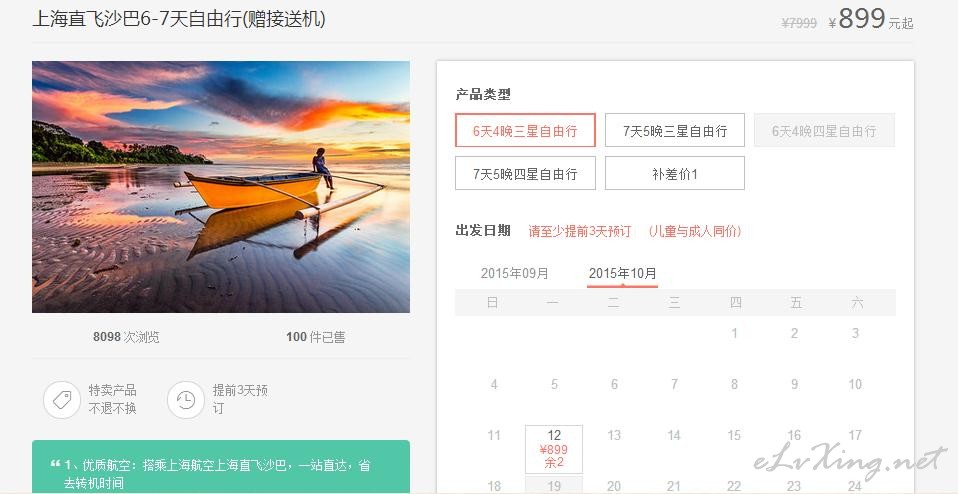Click the clock icon for 提前3天预订
The image size is (958, 494).
[x=186, y=400]
